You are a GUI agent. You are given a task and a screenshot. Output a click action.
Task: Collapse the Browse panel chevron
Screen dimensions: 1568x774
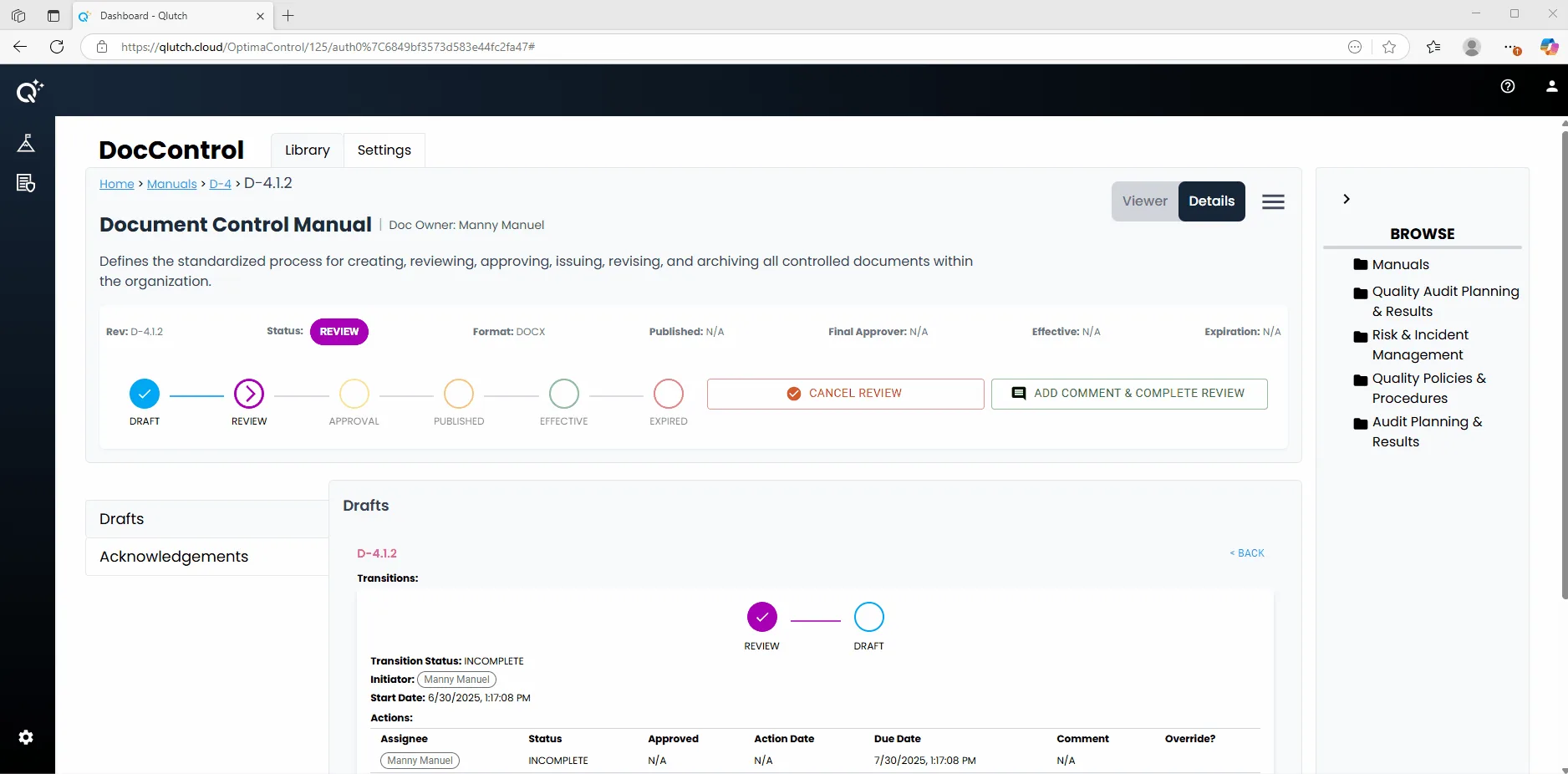coord(1347,199)
